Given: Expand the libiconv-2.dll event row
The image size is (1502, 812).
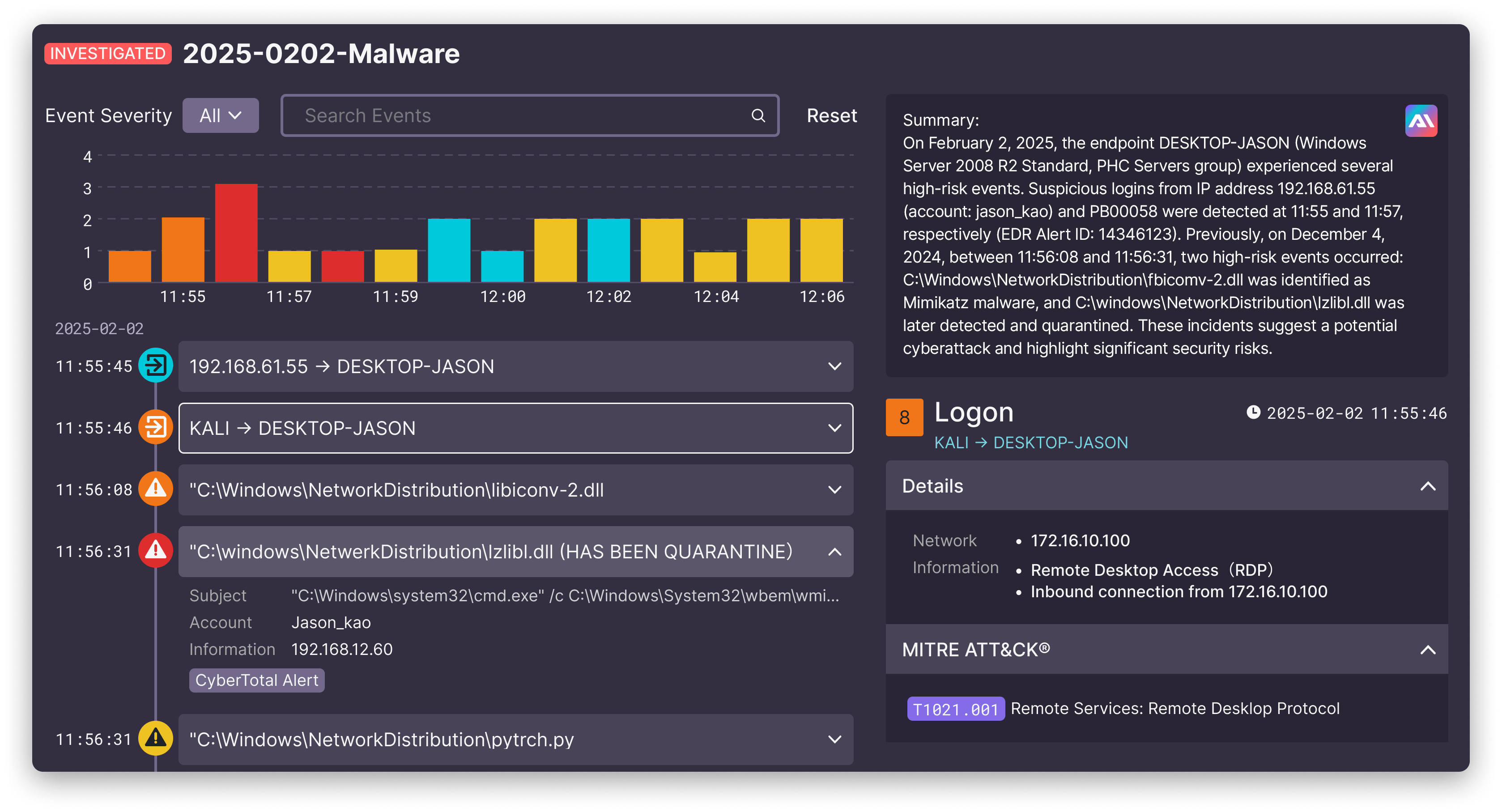Looking at the screenshot, I should pyautogui.click(x=834, y=489).
